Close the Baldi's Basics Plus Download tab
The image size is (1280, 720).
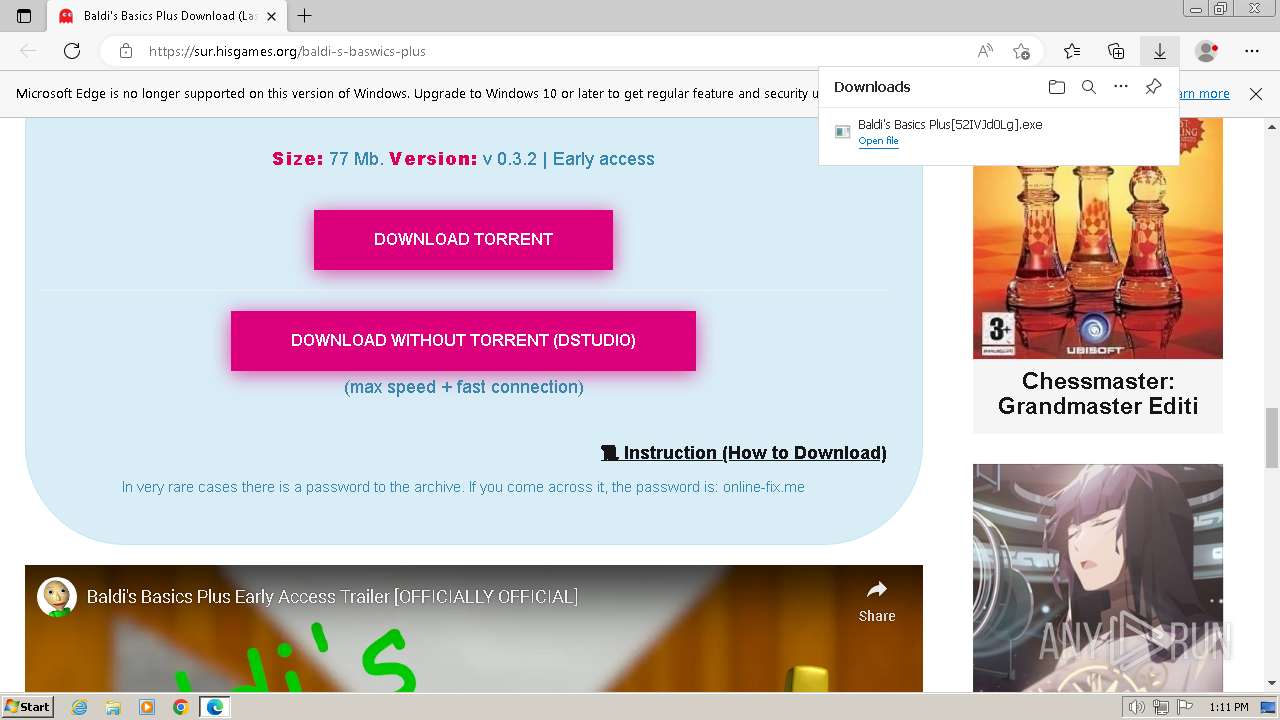[x=271, y=16]
